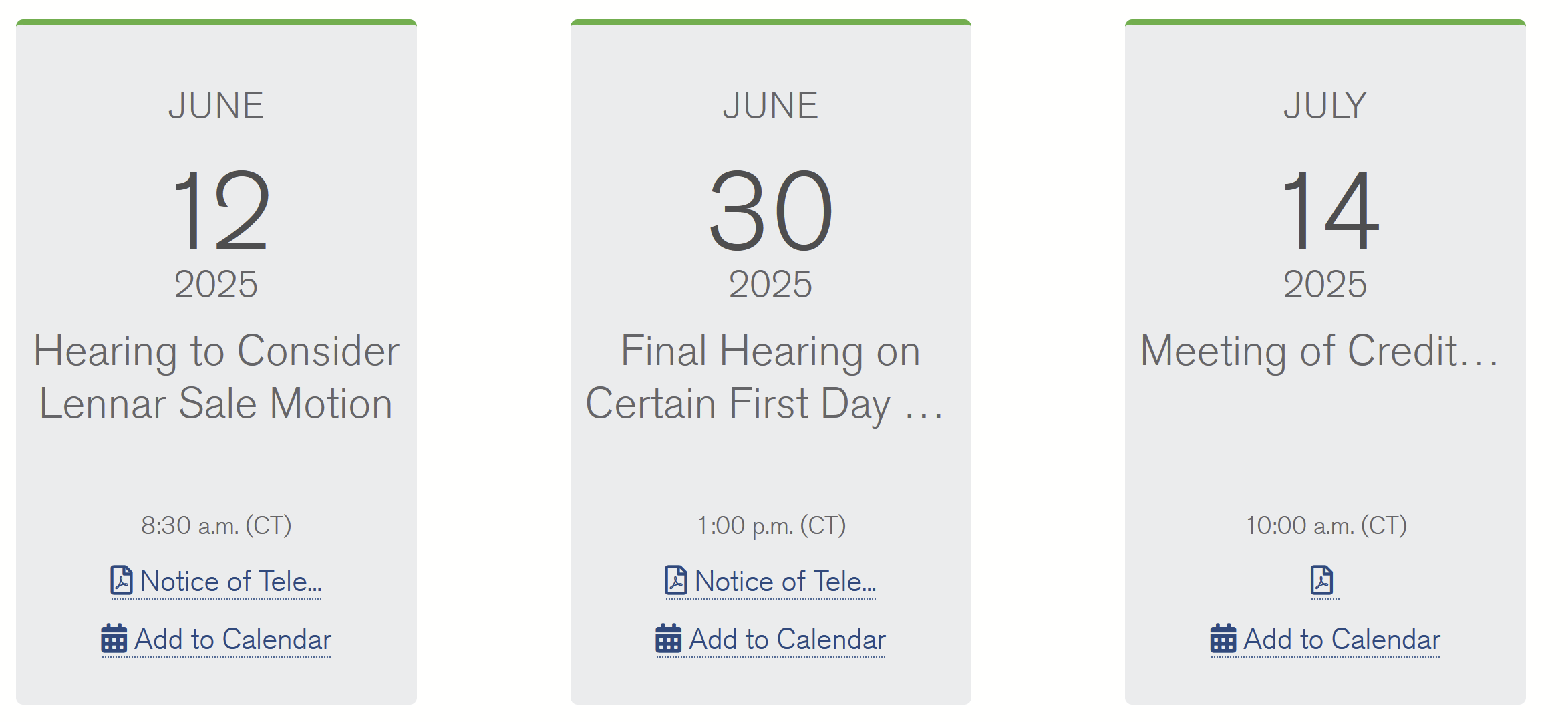
Task: Click the calendar icon on the July 14 card
Action: [1223, 639]
